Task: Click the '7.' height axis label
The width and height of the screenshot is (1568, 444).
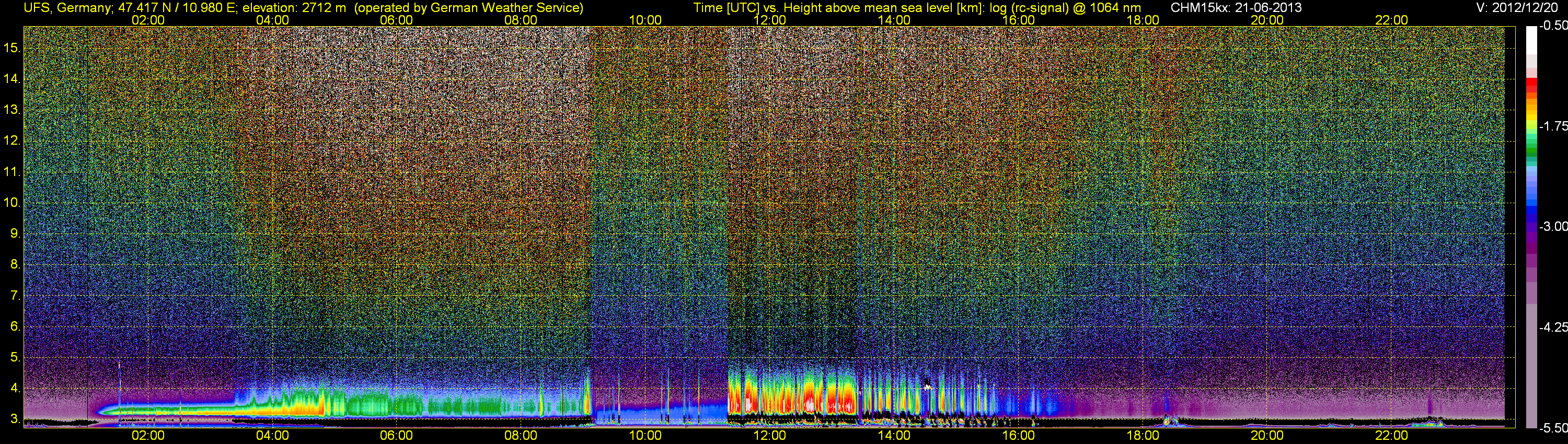Action: 15,296
